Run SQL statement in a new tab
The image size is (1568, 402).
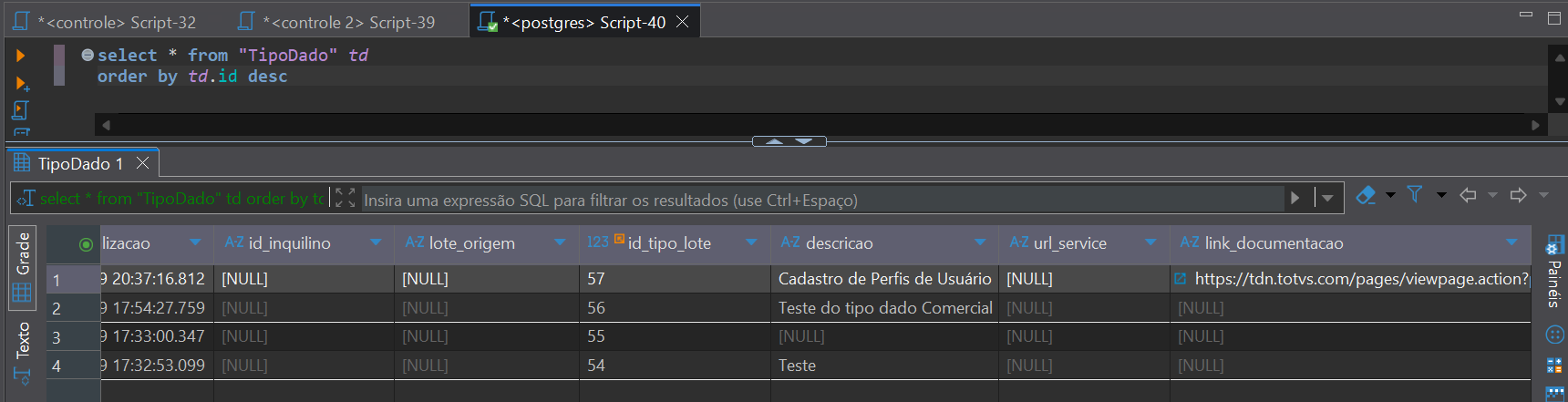22,84
